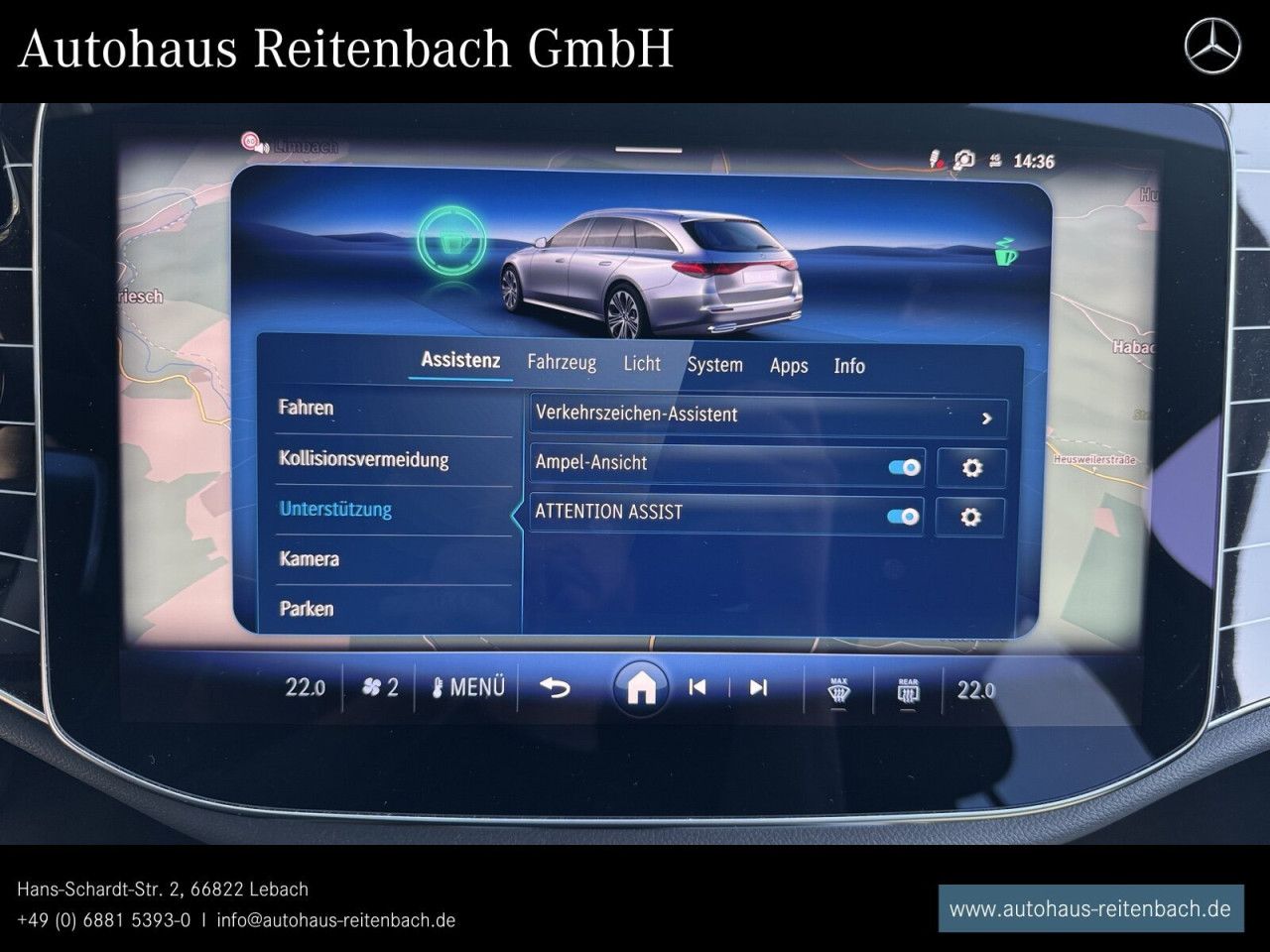Image resolution: width=1270 pixels, height=952 pixels.
Task: Tap the muted microphone status icon
Action: tap(936, 160)
